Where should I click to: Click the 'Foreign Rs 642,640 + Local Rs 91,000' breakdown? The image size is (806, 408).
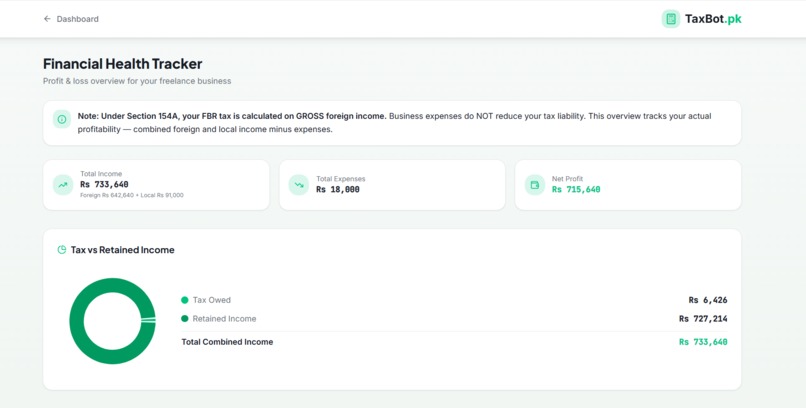pyautogui.click(x=132, y=195)
